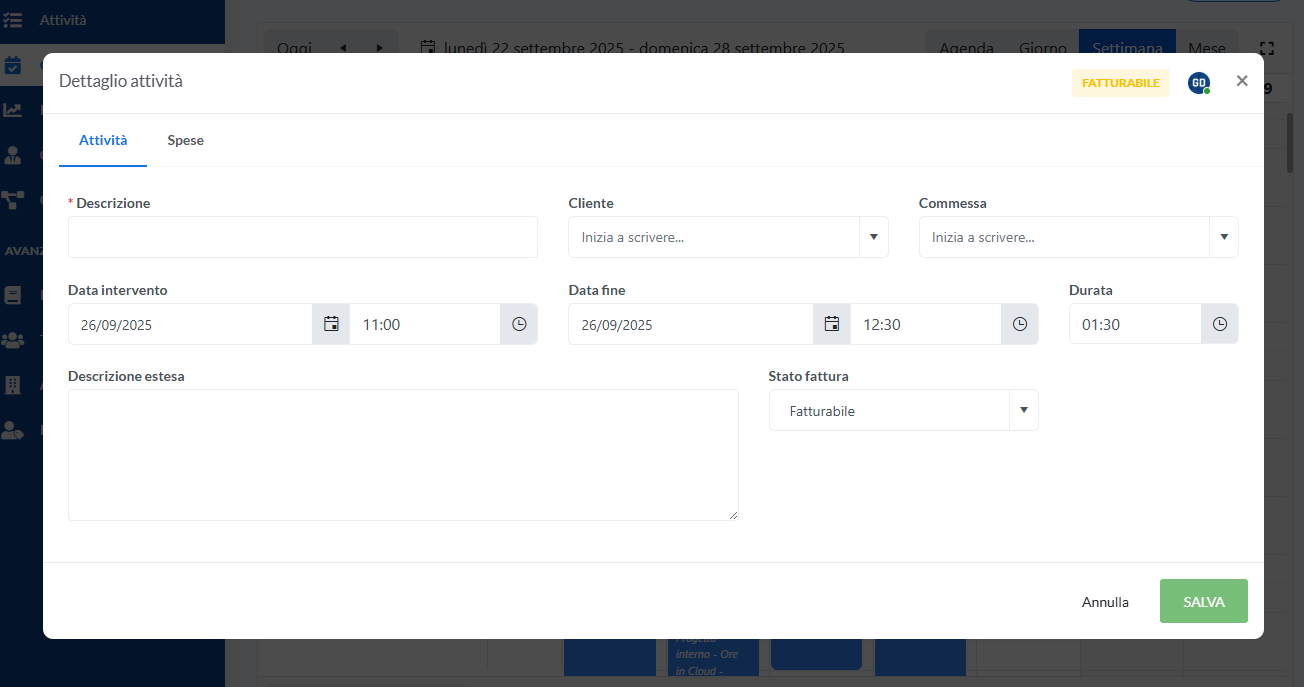The width and height of the screenshot is (1304, 687).
Task: Open the Data fine time picker
Action: (x=1019, y=324)
